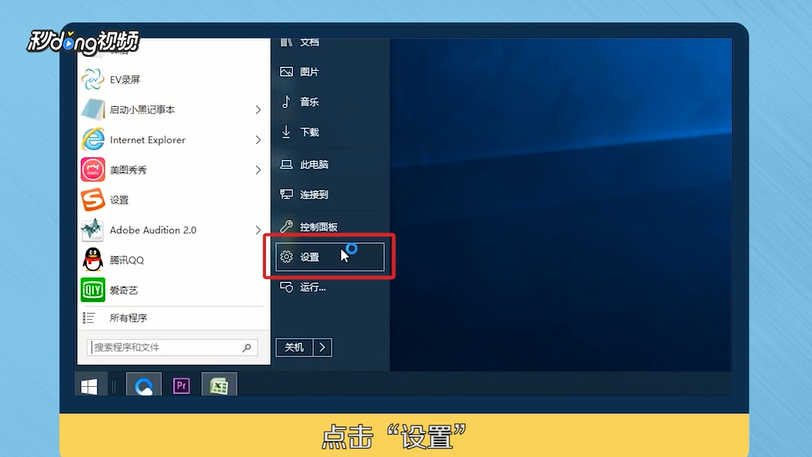
Task: Click the 音乐 label text
Action: (310, 102)
